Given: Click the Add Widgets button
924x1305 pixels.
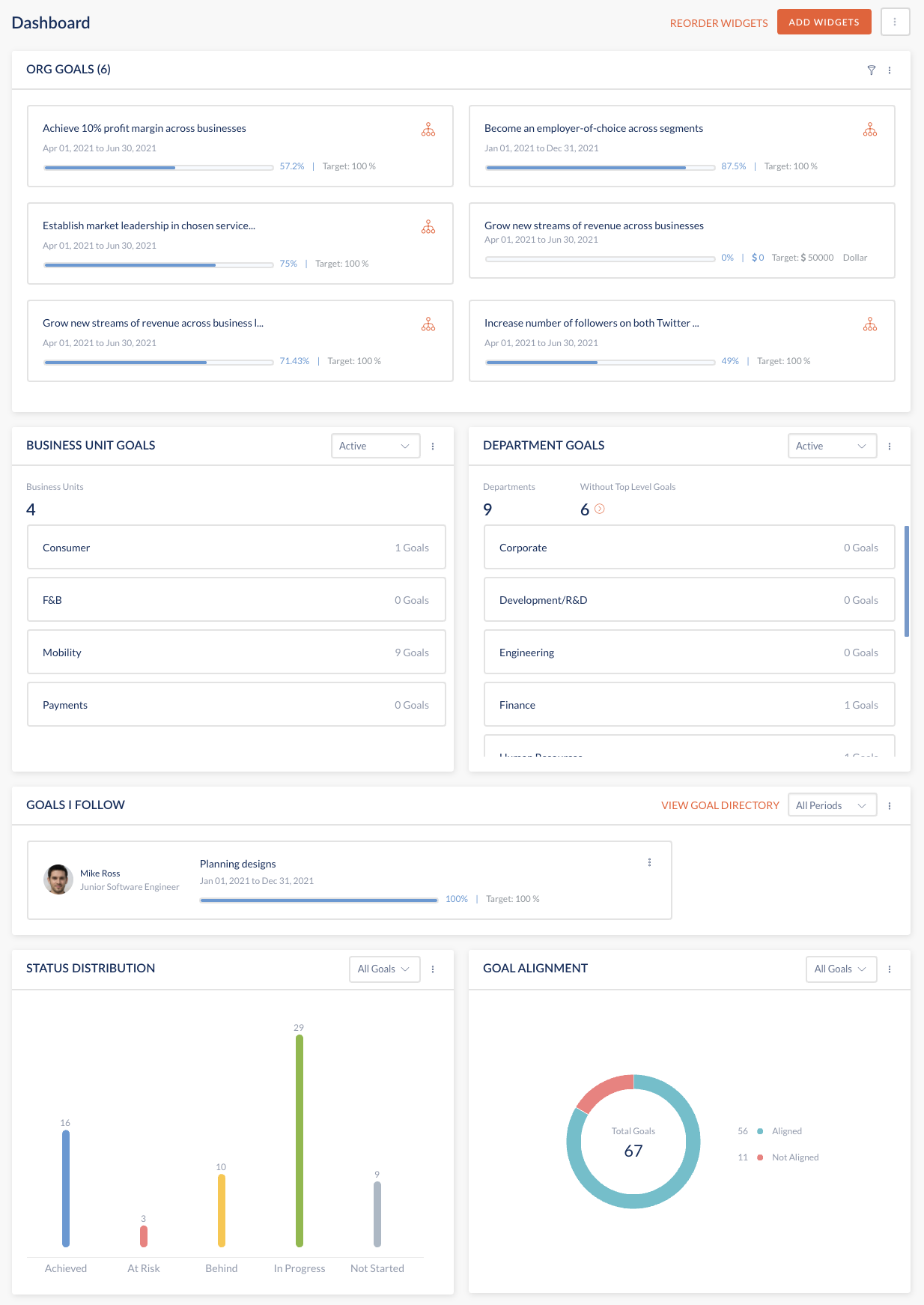Looking at the screenshot, I should coord(824,22).
